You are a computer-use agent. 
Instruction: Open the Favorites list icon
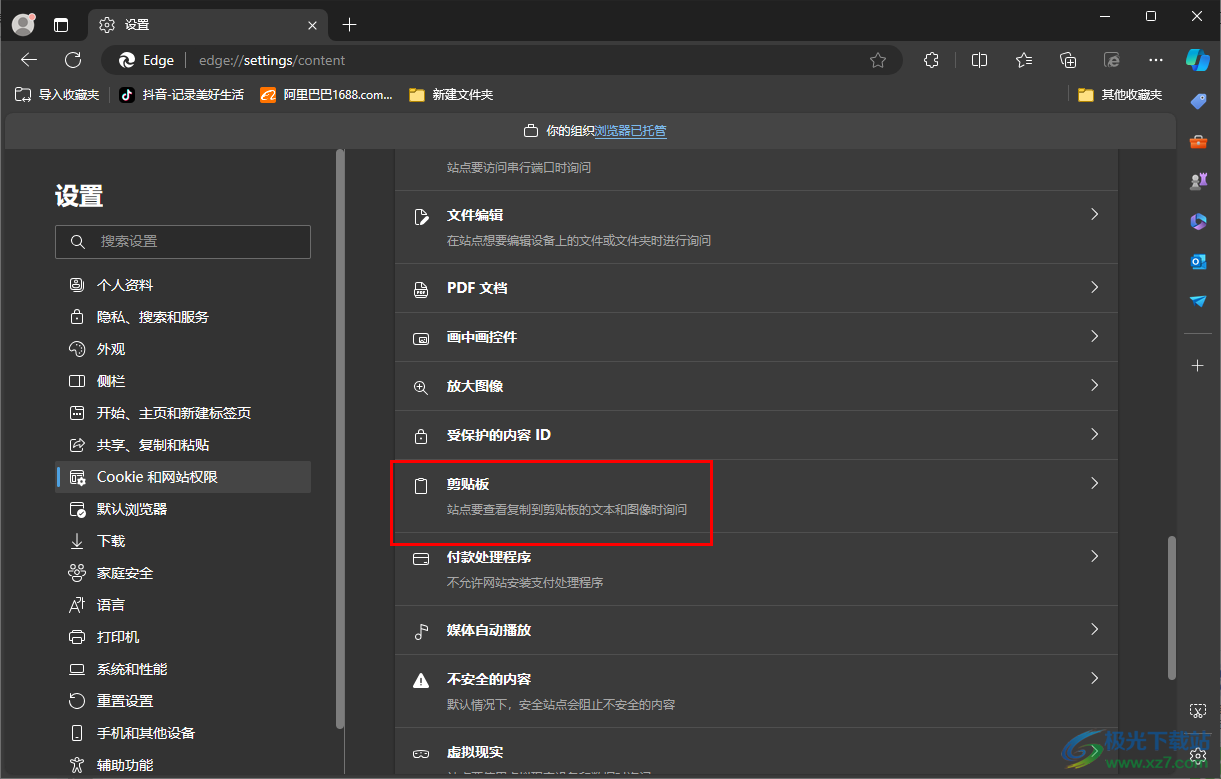(x=1024, y=60)
